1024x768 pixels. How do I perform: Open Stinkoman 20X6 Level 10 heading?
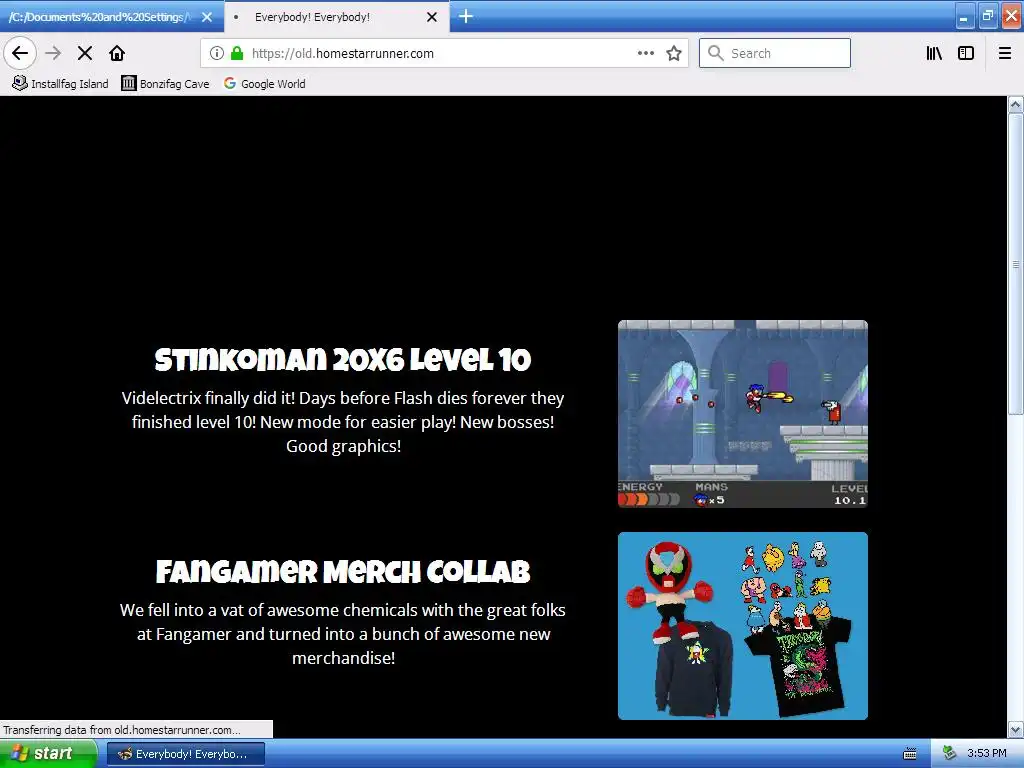[x=343, y=360]
